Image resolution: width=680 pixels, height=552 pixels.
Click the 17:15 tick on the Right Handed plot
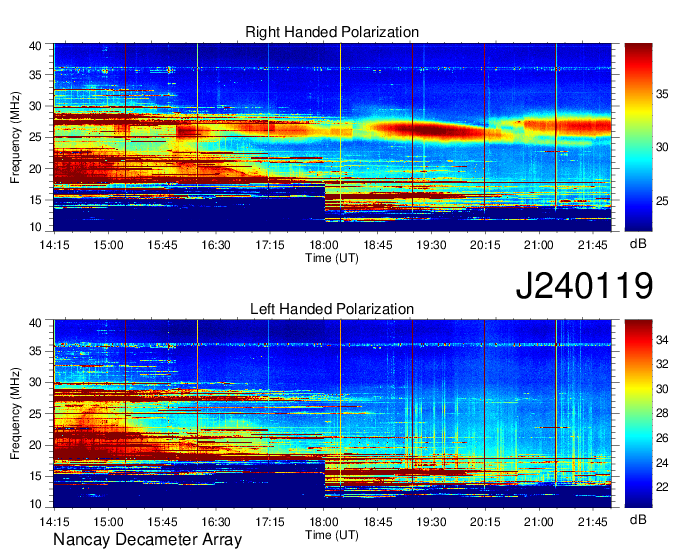(270, 245)
